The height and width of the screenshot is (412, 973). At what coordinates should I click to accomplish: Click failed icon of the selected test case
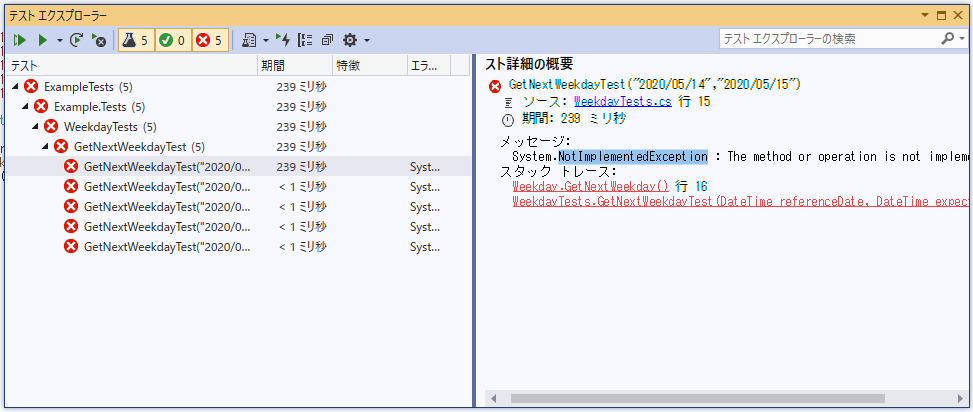(71, 166)
